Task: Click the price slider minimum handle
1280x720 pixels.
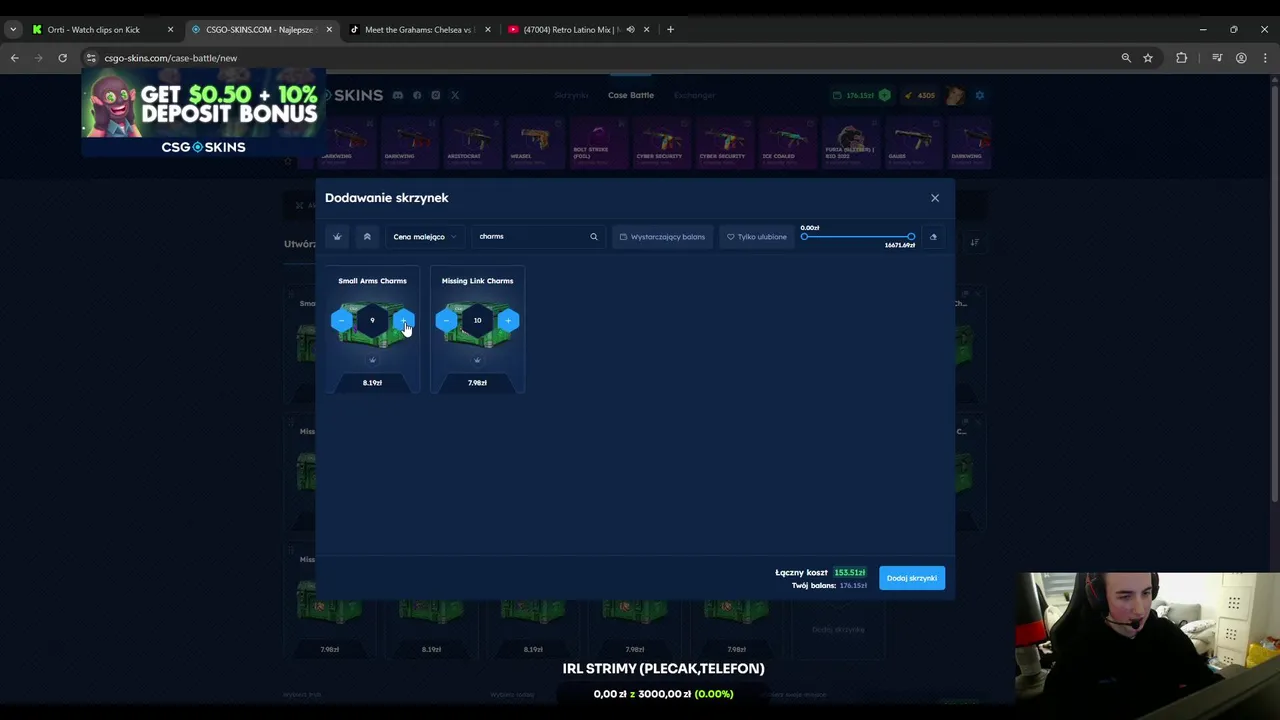Action: 804,237
